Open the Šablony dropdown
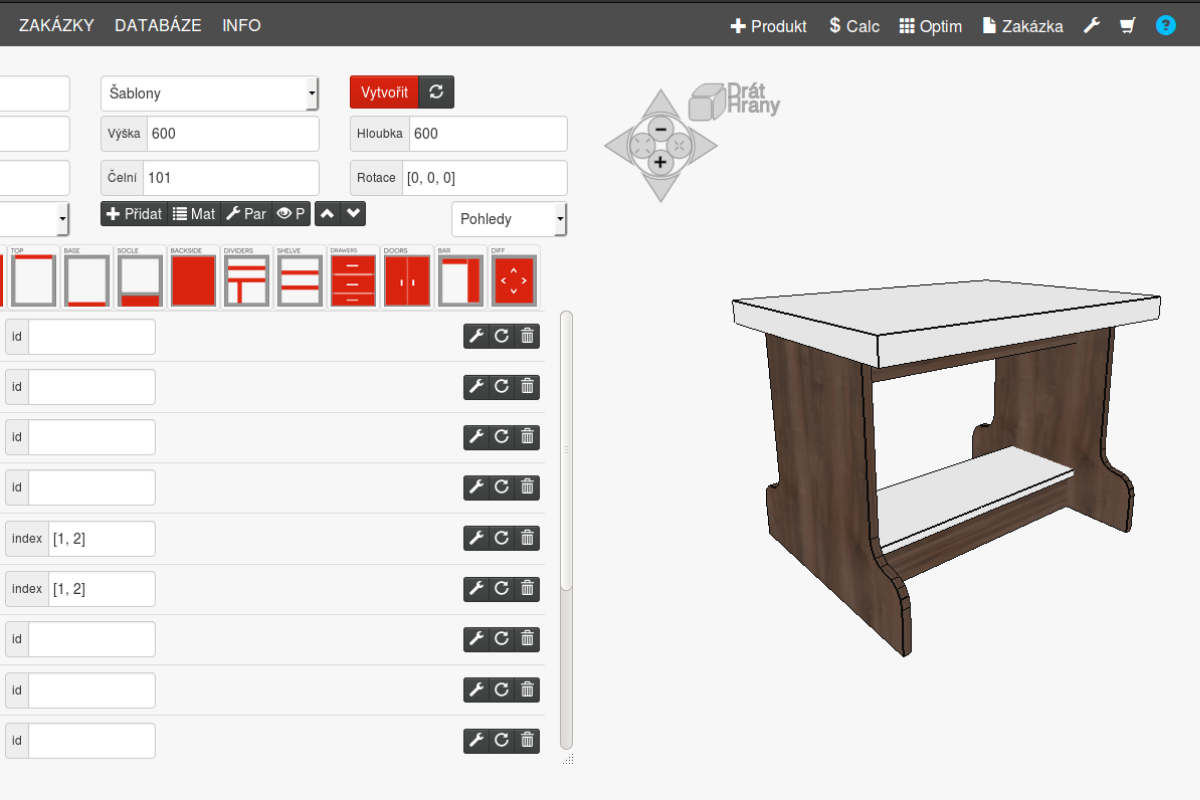The width and height of the screenshot is (1200, 800). coord(210,93)
